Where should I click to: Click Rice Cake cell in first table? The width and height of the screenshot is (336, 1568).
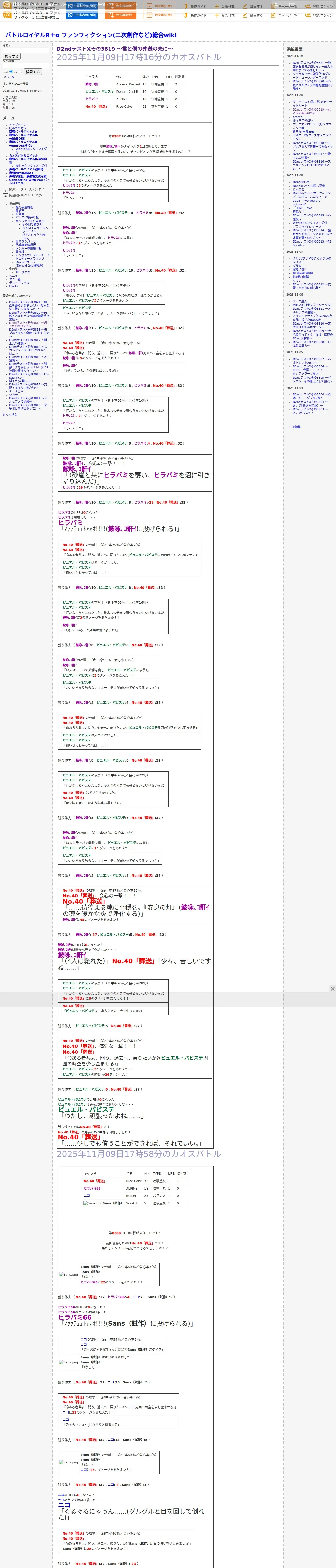(x=128, y=107)
